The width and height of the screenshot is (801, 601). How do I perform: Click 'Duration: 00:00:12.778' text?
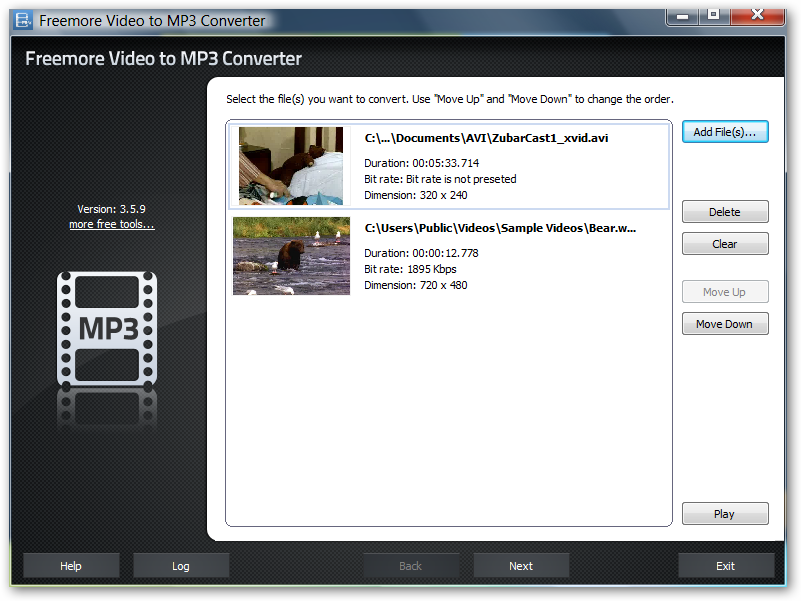421,253
